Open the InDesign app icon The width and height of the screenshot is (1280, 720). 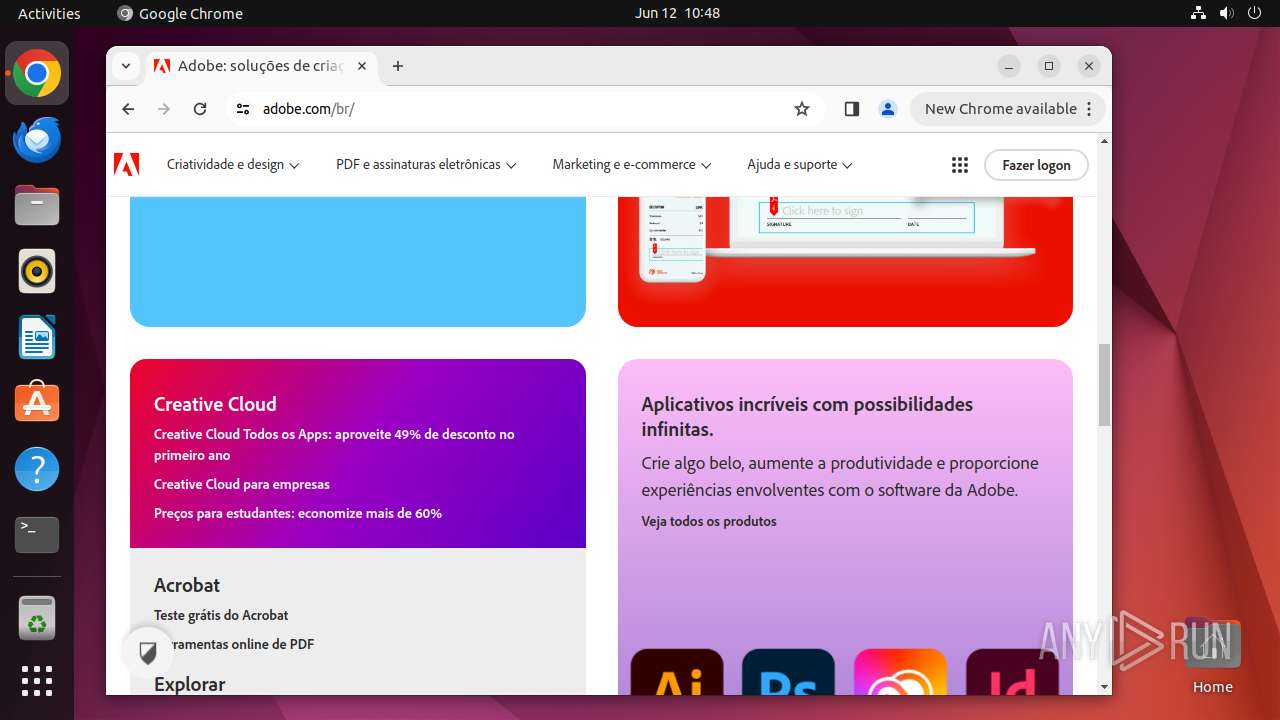coord(1012,672)
